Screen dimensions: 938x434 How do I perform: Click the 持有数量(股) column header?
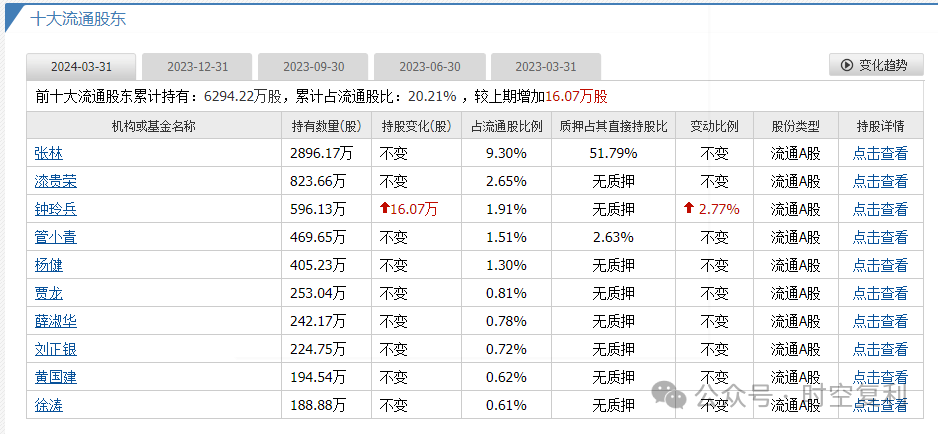pyautogui.click(x=327, y=126)
